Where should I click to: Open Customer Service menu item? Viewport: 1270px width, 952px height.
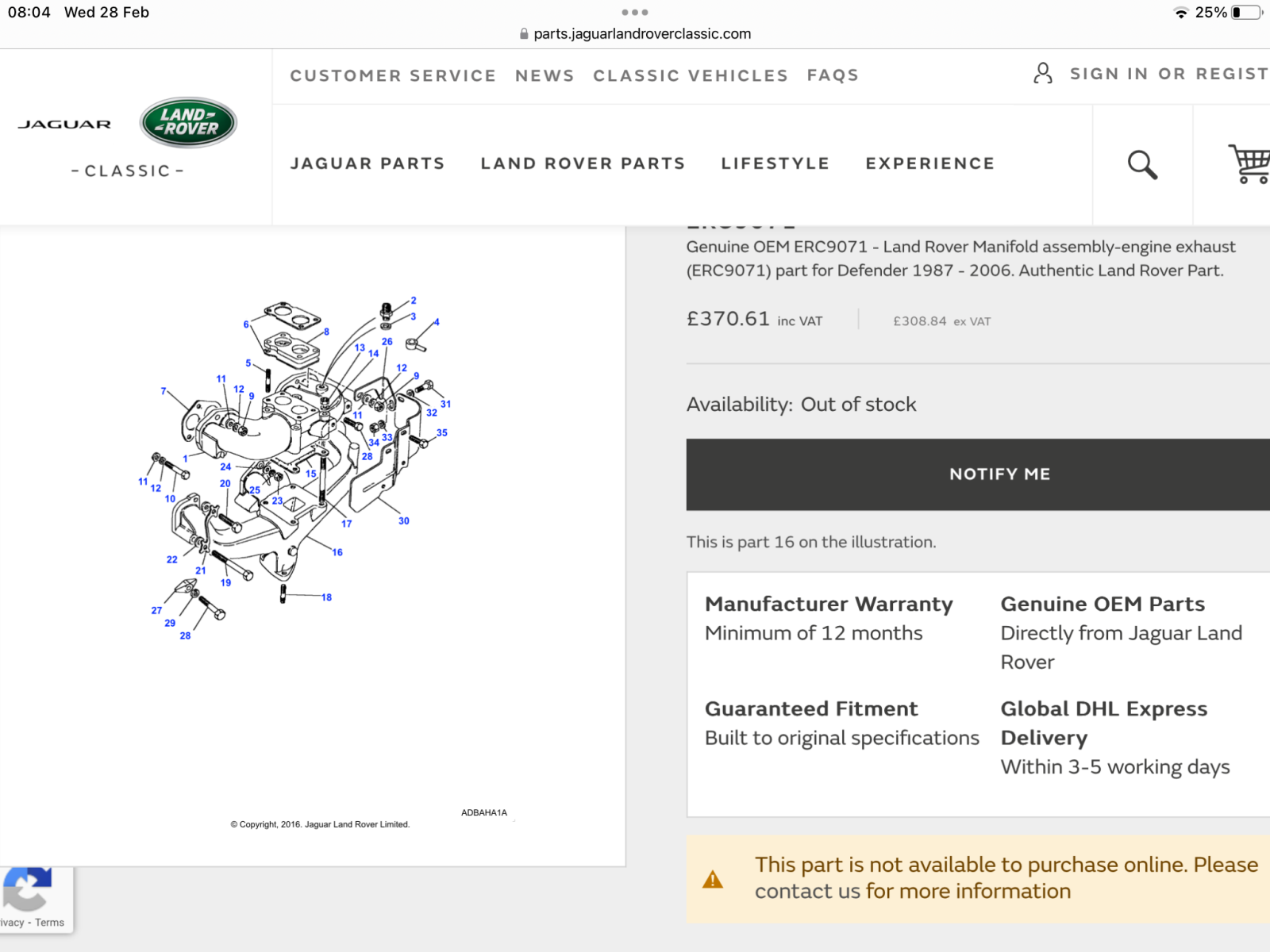click(x=393, y=75)
